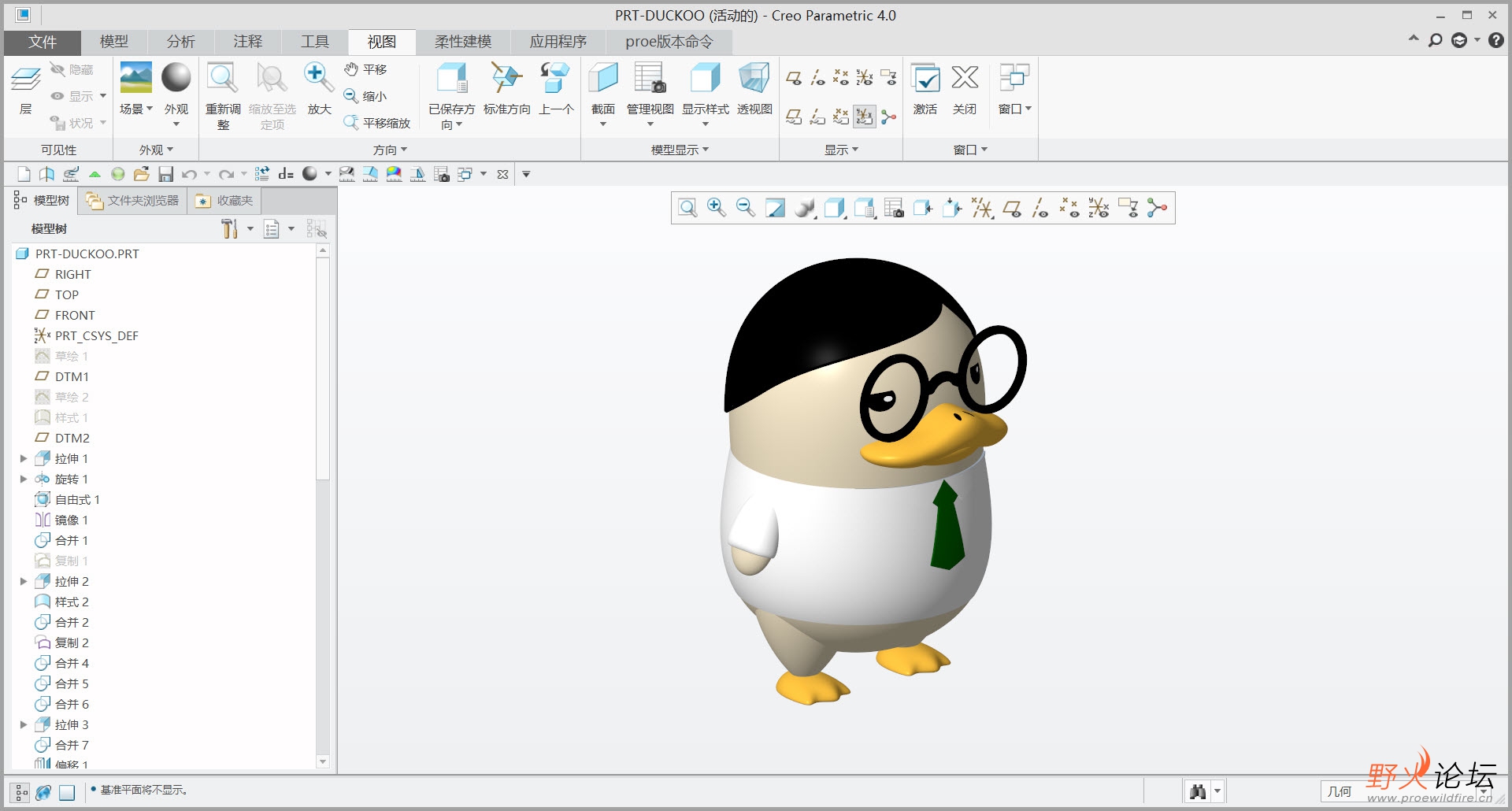Expand the 模型显示 ribbon group
This screenshot has height=811, width=1512.
pos(680,150)
